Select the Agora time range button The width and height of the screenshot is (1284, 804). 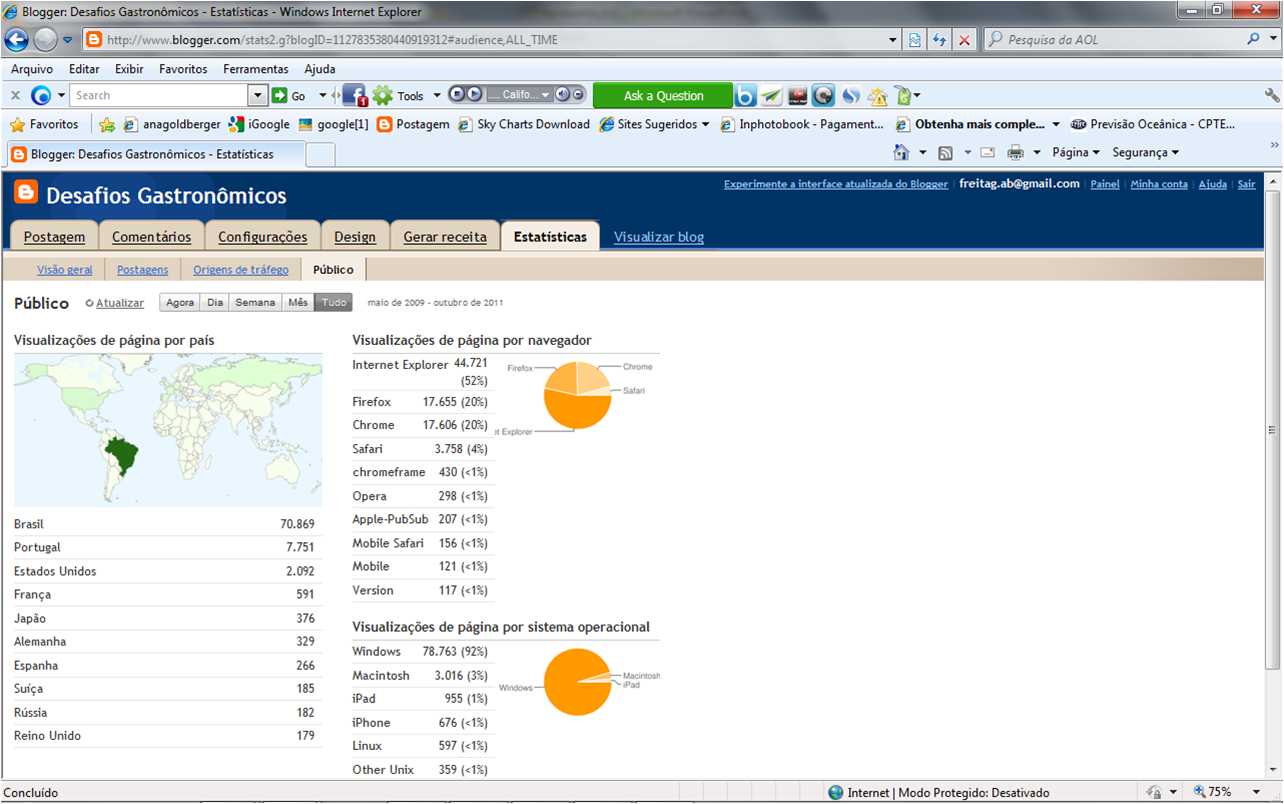pyautogui.click(x=180, y=303)
